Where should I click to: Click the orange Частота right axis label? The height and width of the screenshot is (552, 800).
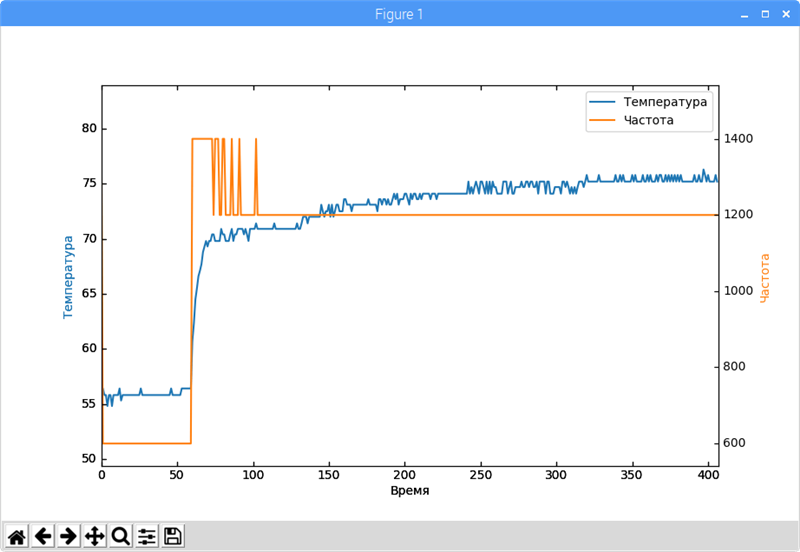coord(765,277)
